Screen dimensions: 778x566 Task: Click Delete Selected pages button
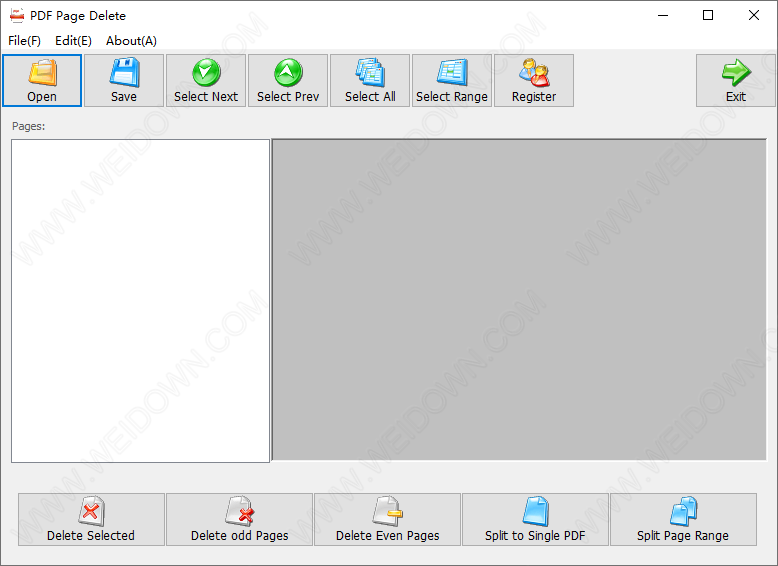coord(91,519)
